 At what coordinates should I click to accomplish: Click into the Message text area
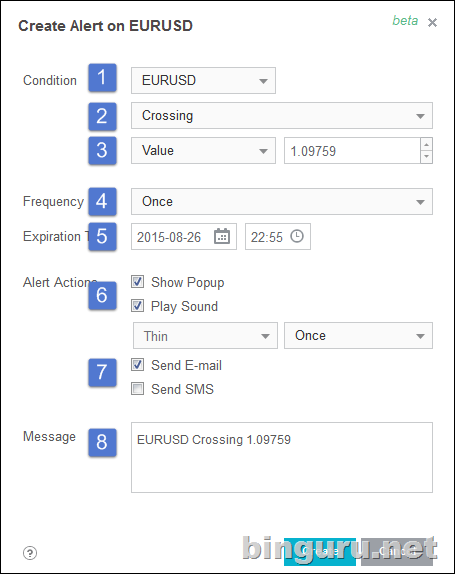tap(282, 458)
